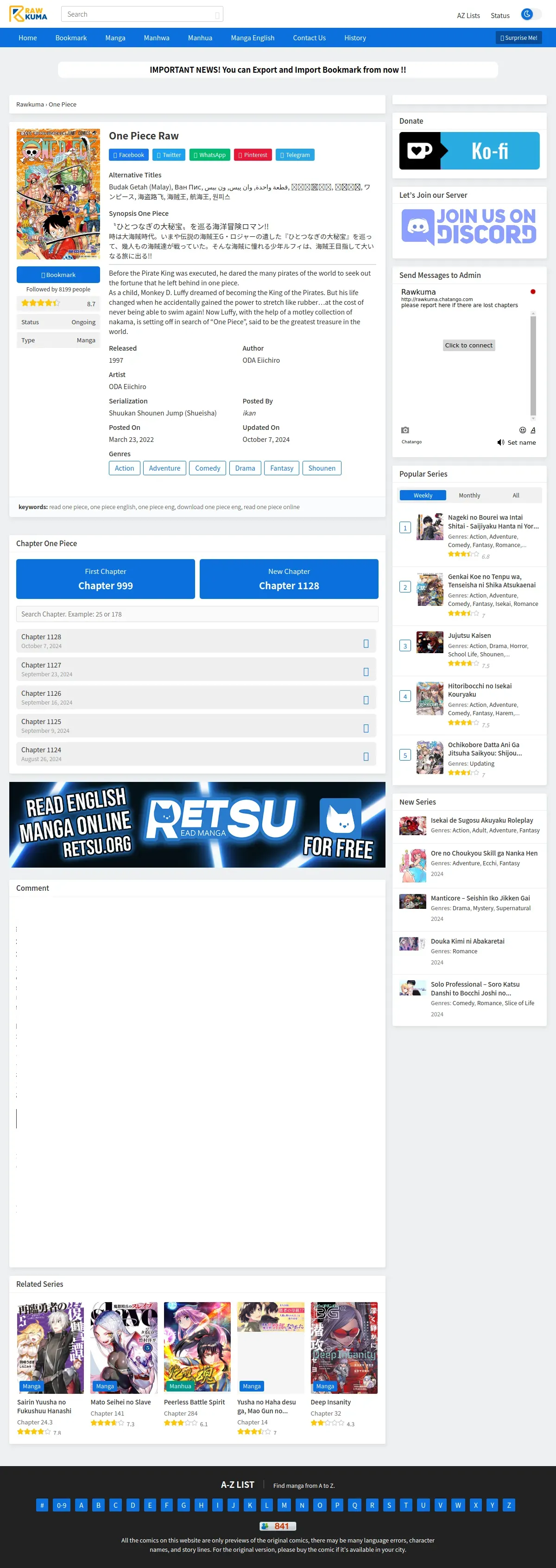556x1568 pixels.
Task: Switch Popular Series to All tab
Action: pos(516,496)
